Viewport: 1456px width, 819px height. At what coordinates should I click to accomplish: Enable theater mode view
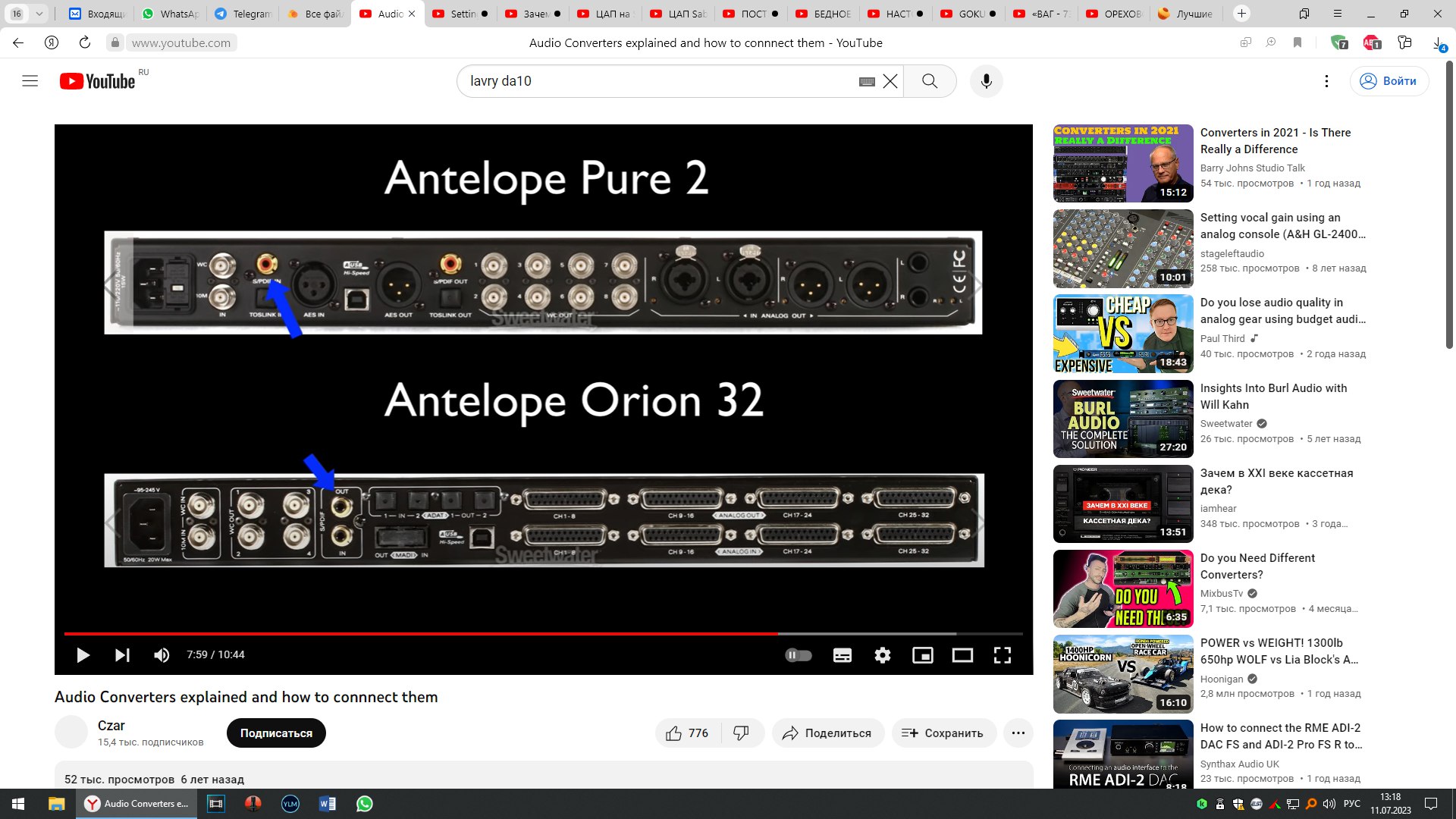click(962, 655)
